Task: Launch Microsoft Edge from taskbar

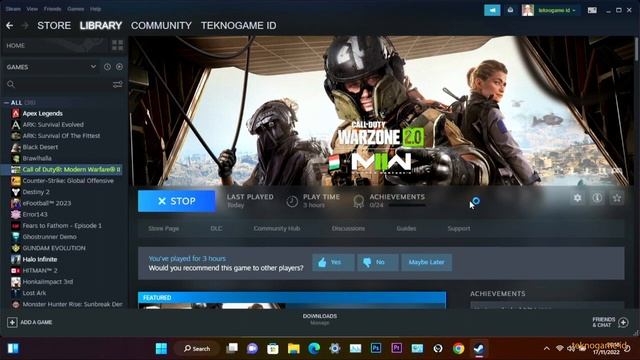Action: click(314, 349)
